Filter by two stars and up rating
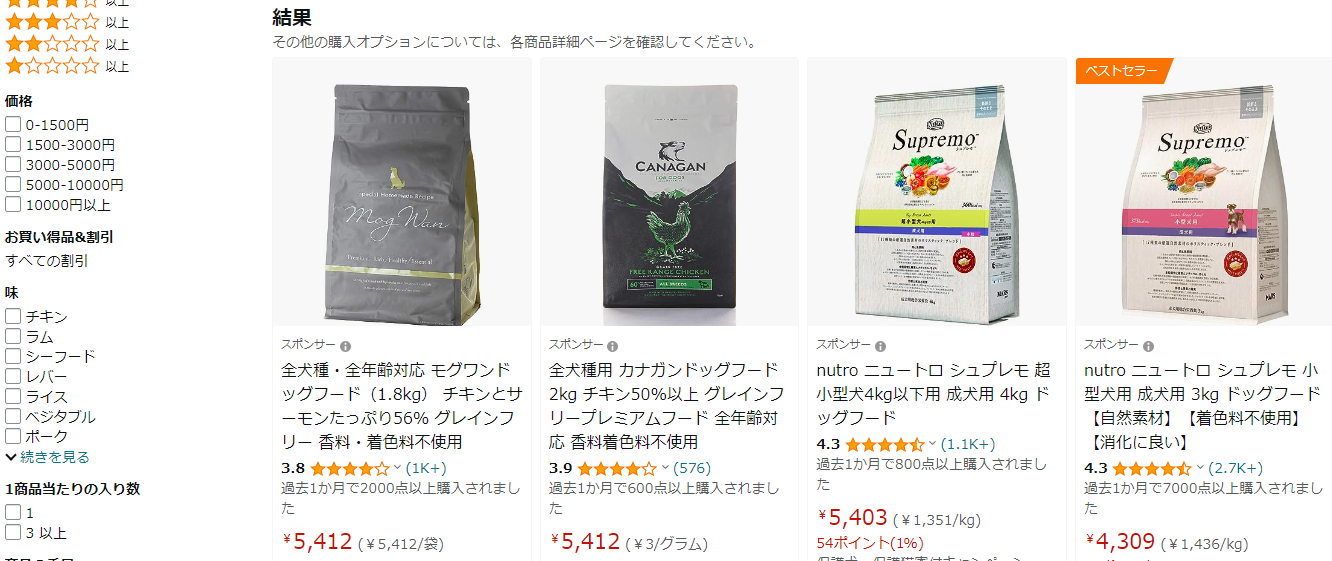1332x561 pixels. pos(67,44)
